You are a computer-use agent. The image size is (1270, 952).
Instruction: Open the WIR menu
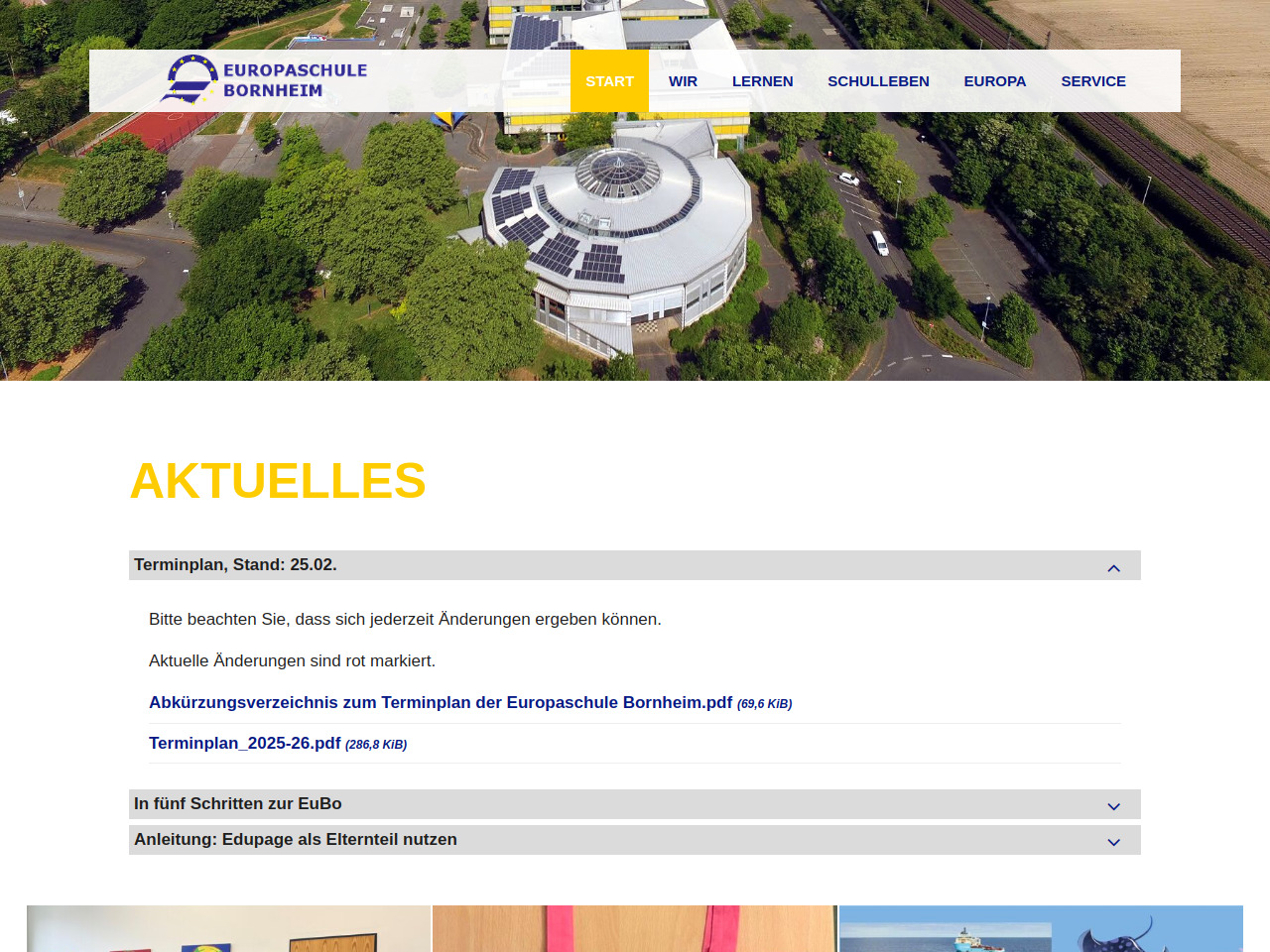point(683,81)
